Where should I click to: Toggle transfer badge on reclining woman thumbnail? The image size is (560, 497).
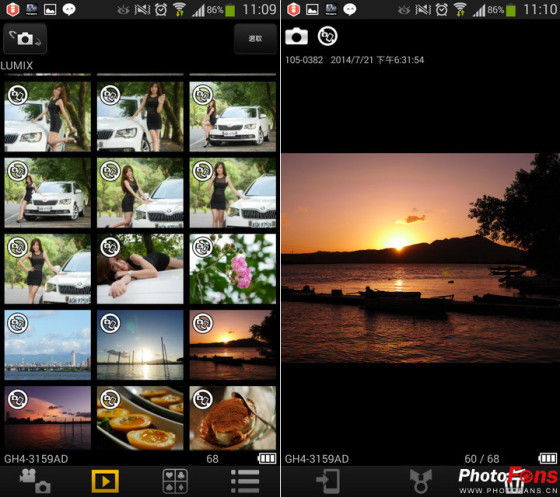[110, 247]
